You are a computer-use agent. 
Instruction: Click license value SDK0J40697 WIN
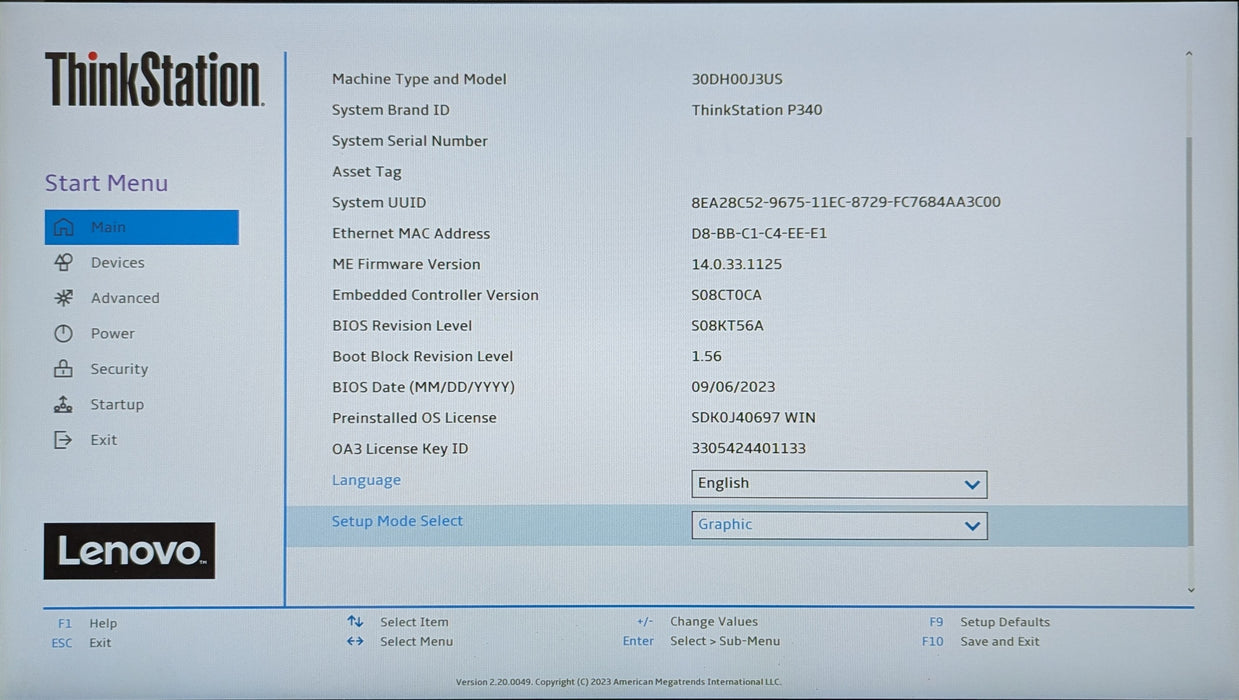[x=753, y=418]
